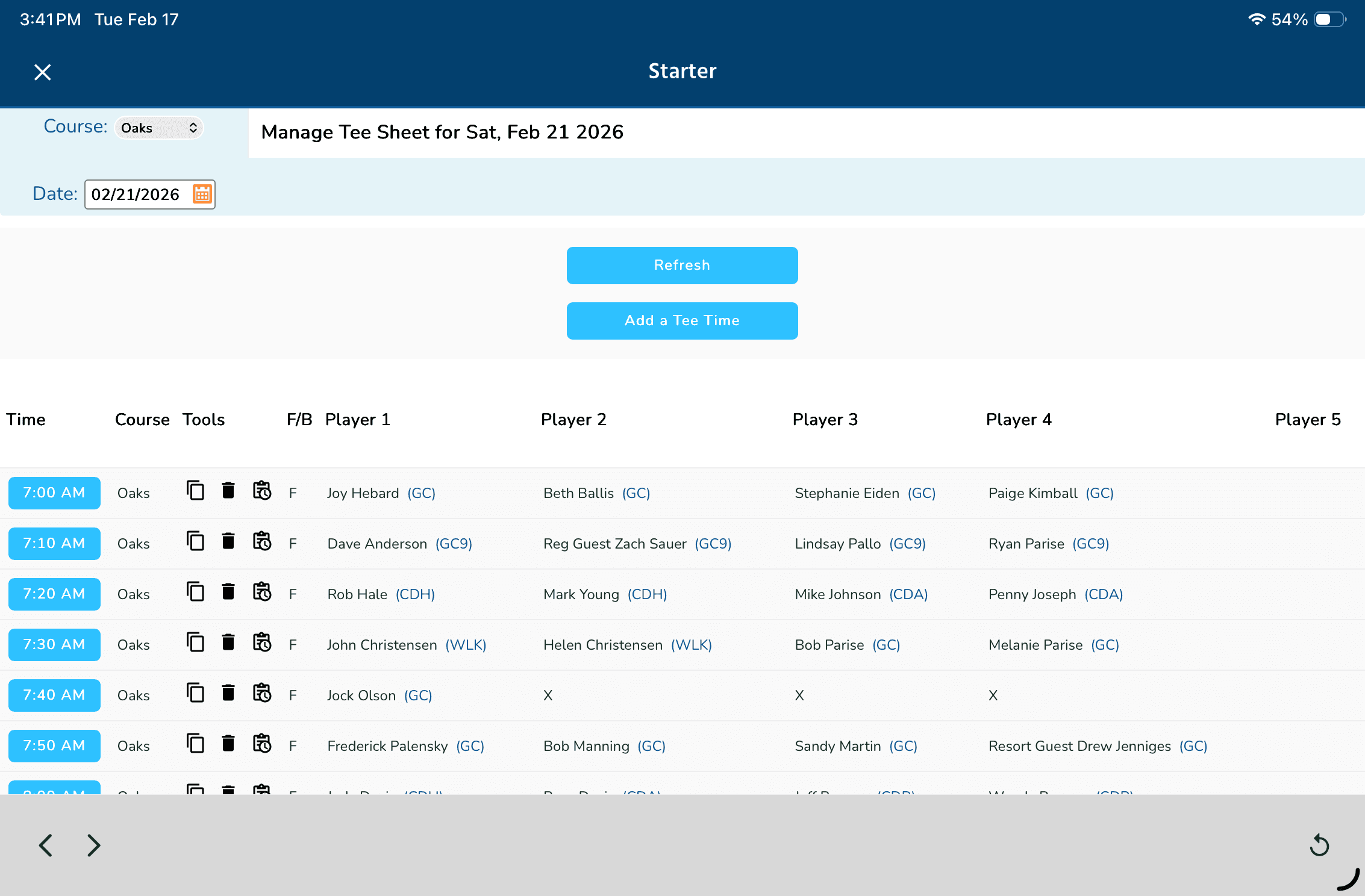1365x896 pixels.
Task: Delete the 7:10 AM tee time
Action: pos(228,541)
